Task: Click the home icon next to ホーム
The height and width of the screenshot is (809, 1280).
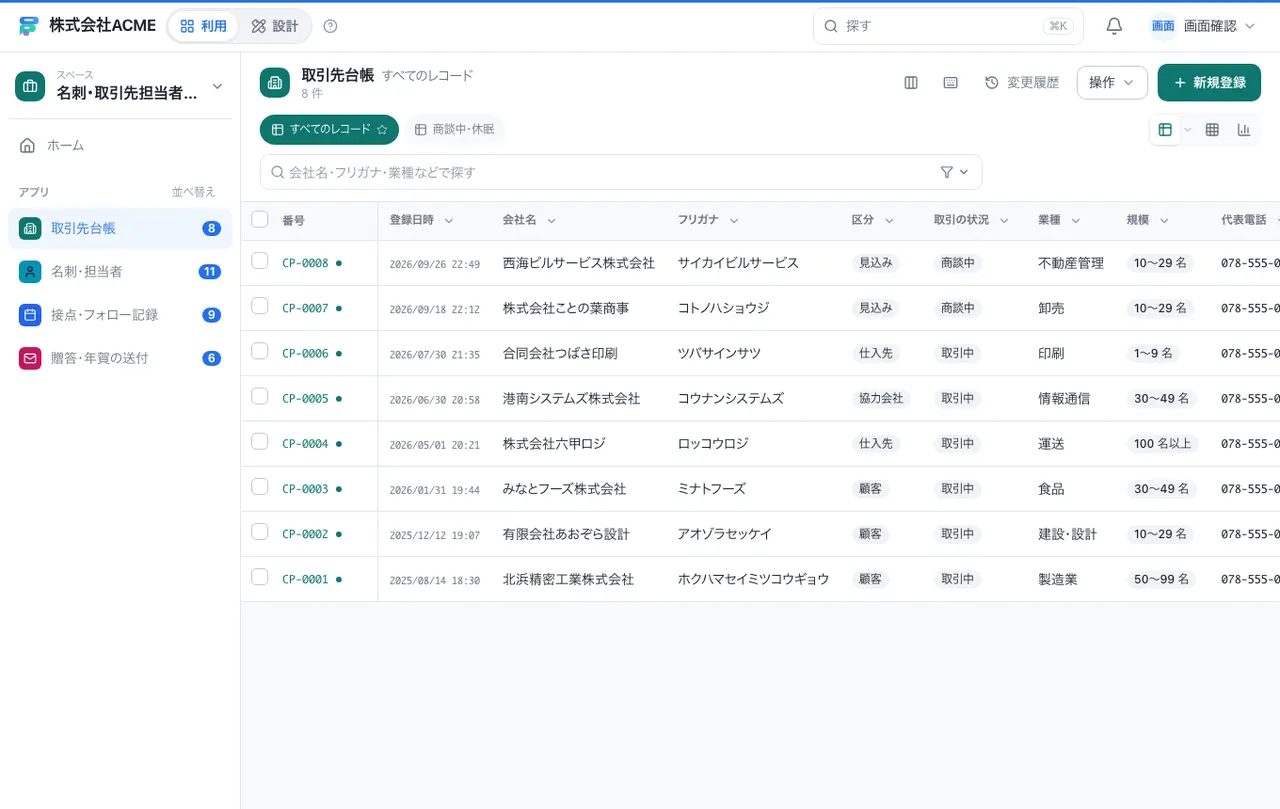Action: [x=28, y=145]
